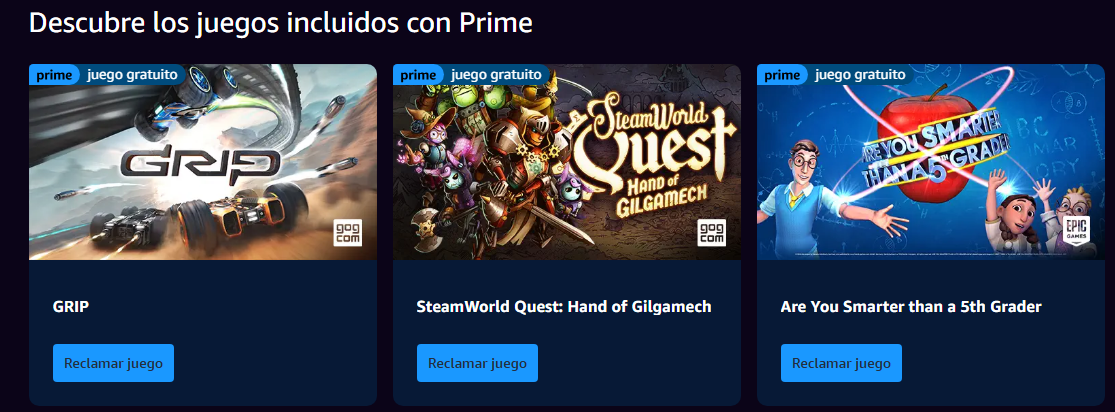Open the Are You Smarter cover artwork
The image size is (1115, 412).
tap(931, 162)
